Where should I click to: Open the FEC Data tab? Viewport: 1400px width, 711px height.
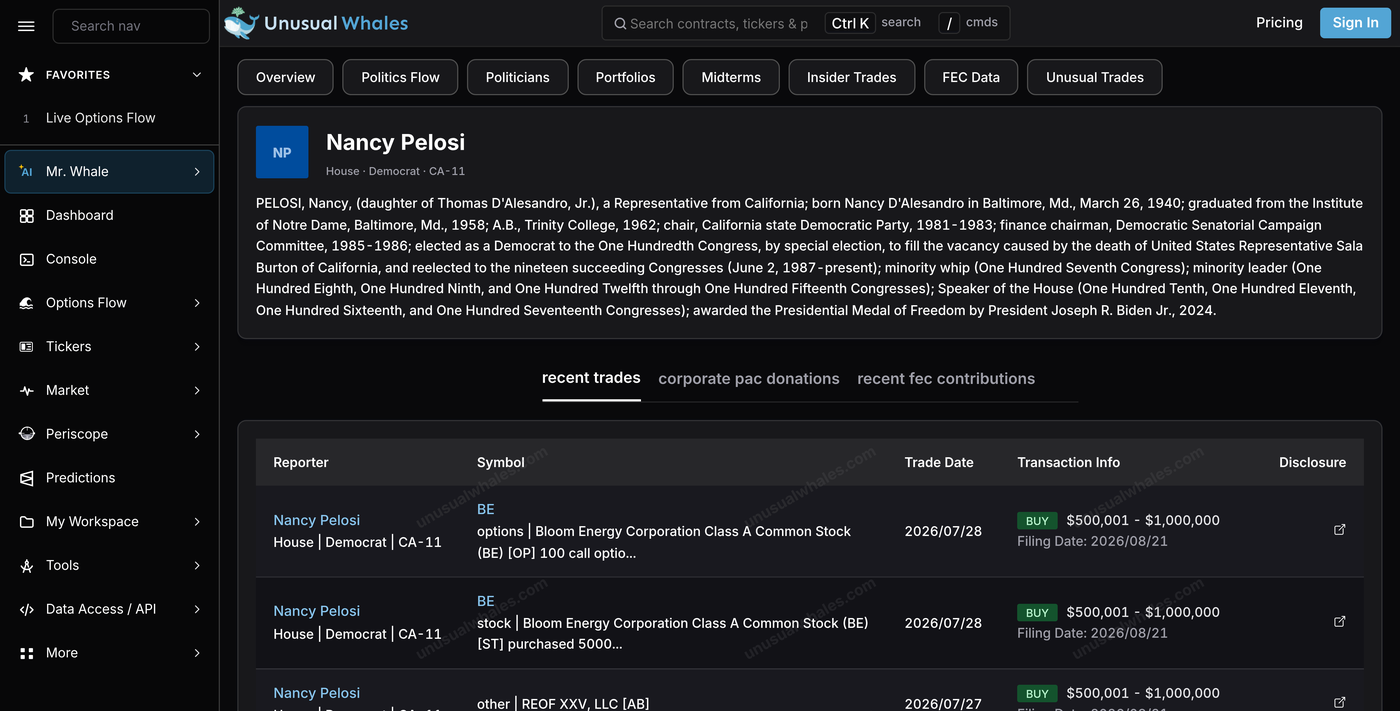click(971, 77)
